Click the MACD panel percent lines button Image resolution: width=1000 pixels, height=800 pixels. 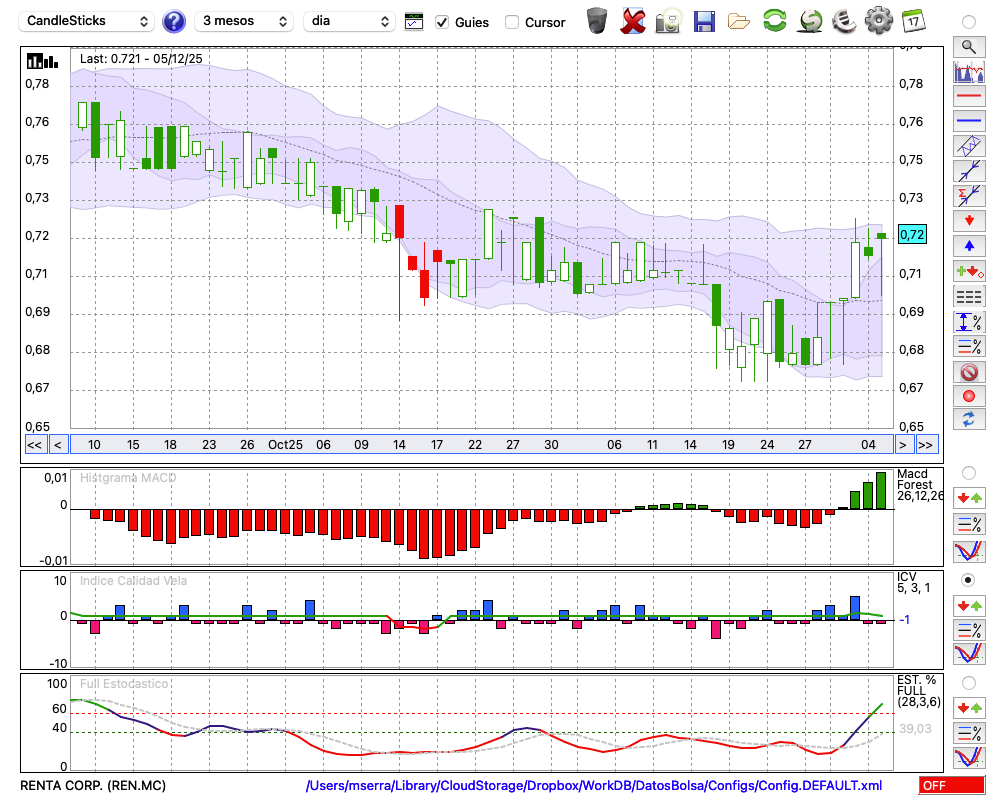[x=969, y=524]
